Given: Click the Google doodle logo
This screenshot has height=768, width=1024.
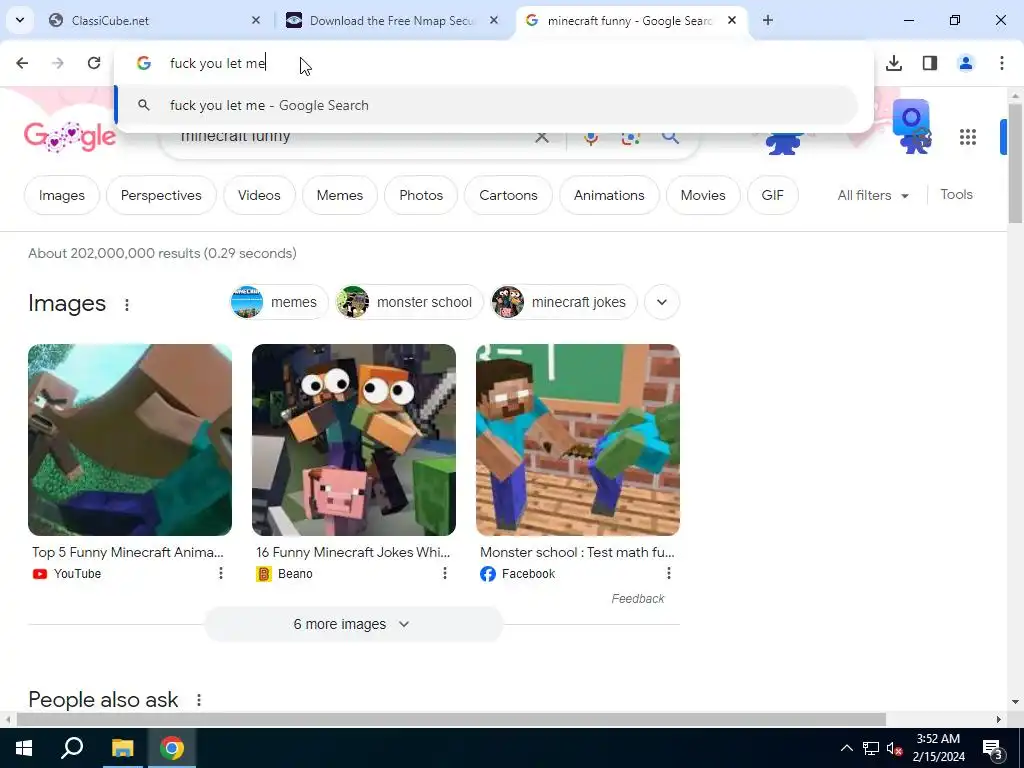Looking at the screenshot, I should pyautogui.click(x=69, y=136).
